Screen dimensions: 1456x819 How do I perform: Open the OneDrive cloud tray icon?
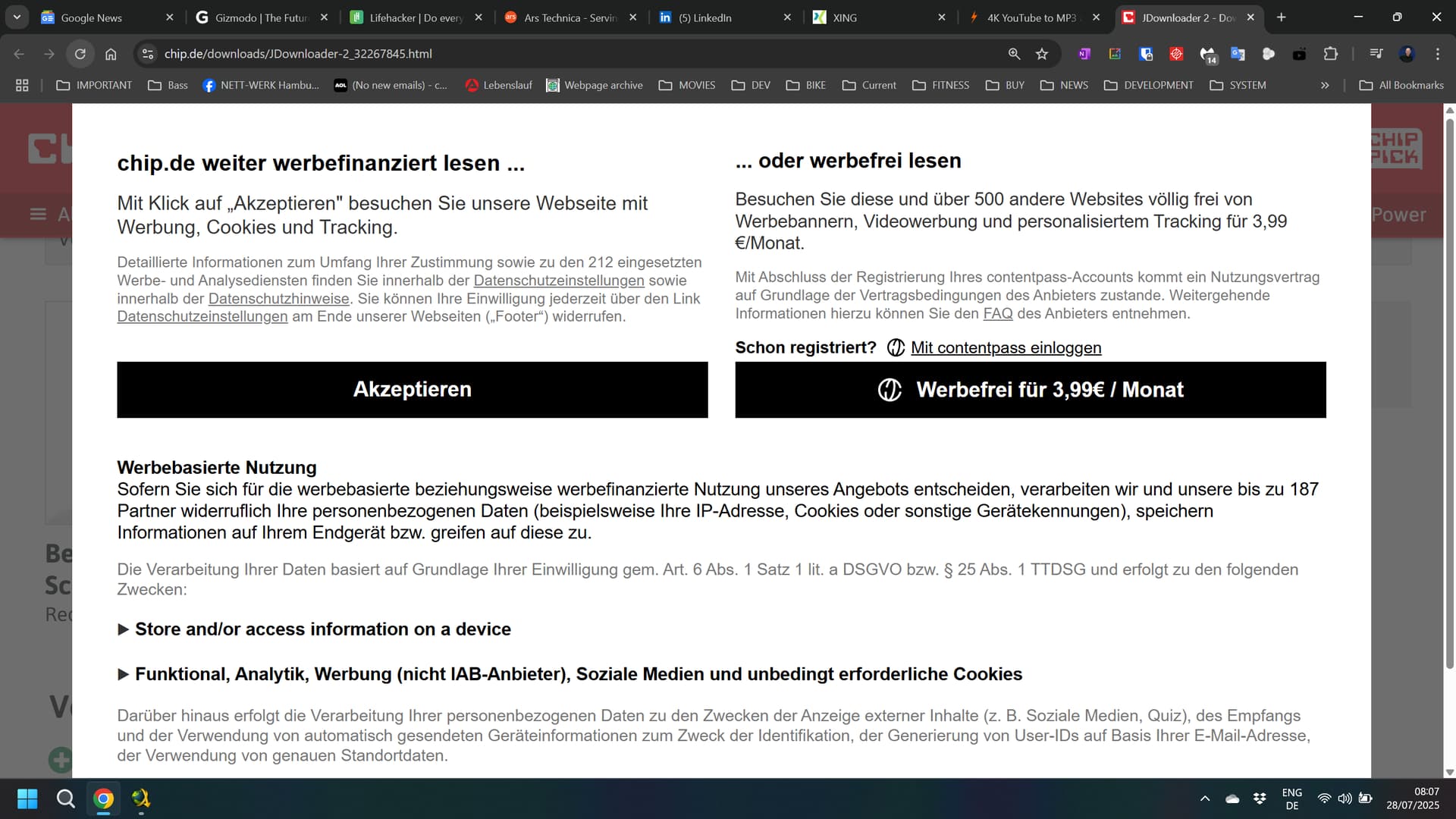point(1232,799)
